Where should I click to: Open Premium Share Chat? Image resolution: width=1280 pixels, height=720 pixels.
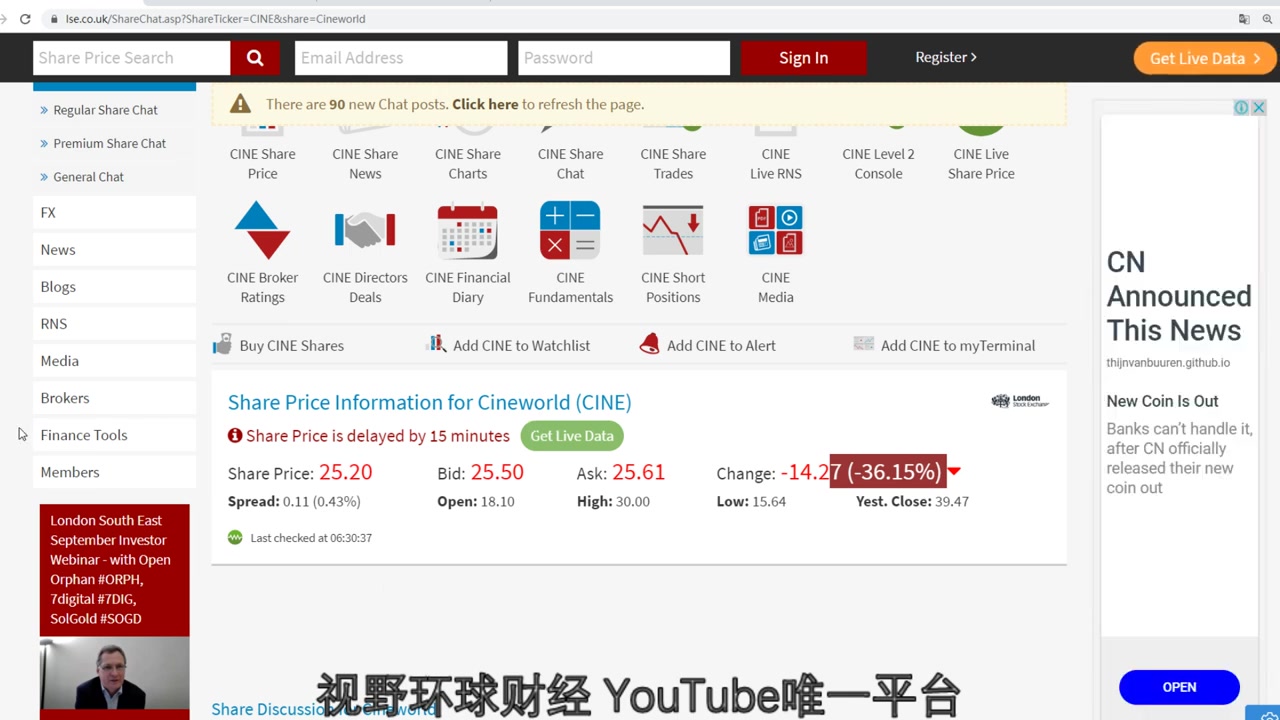(109, 143)
